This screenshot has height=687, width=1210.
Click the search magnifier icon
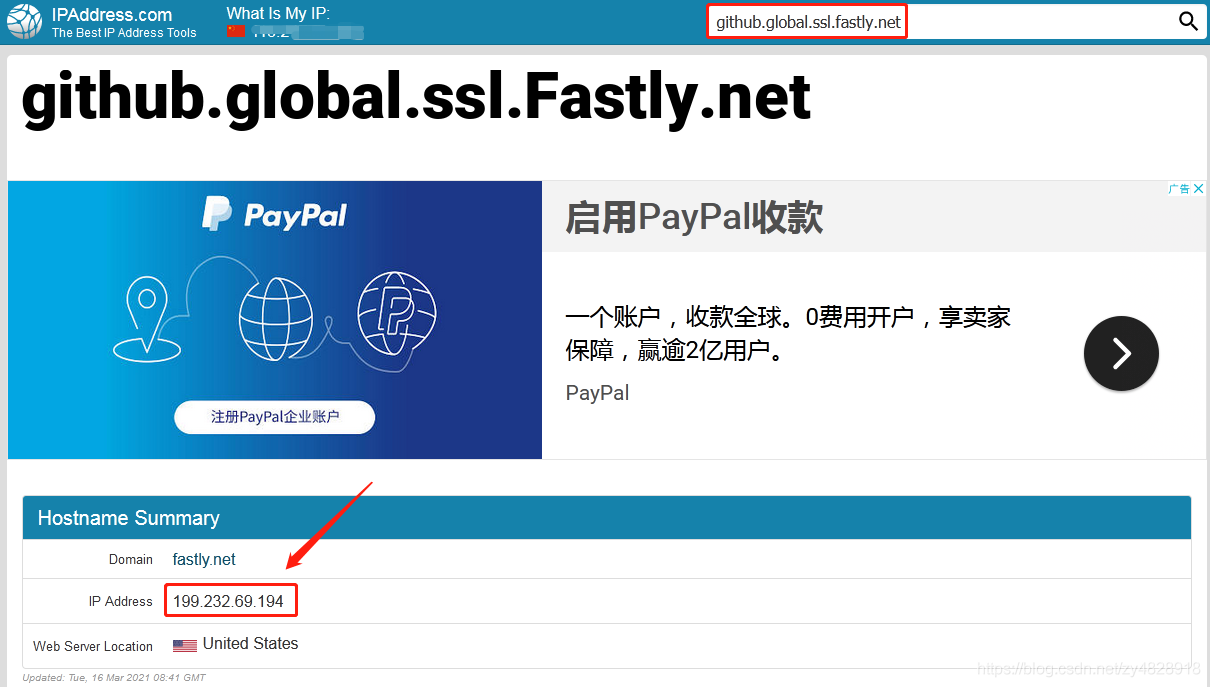point(1188,21)
